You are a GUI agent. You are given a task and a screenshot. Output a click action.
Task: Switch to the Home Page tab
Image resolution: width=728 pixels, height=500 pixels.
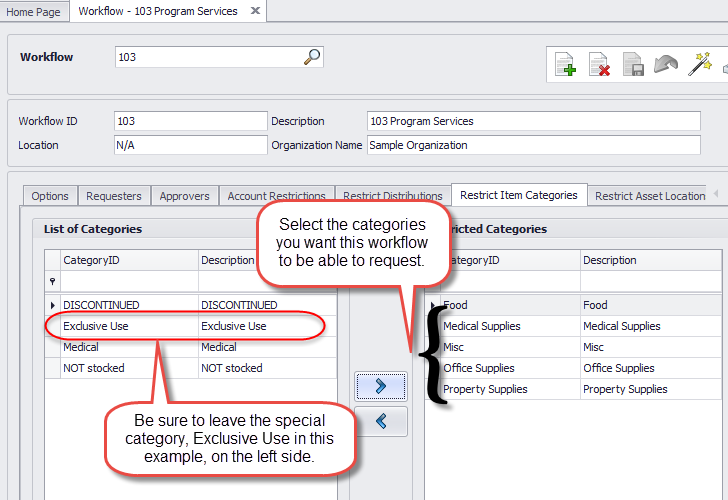tap(34, 12)
